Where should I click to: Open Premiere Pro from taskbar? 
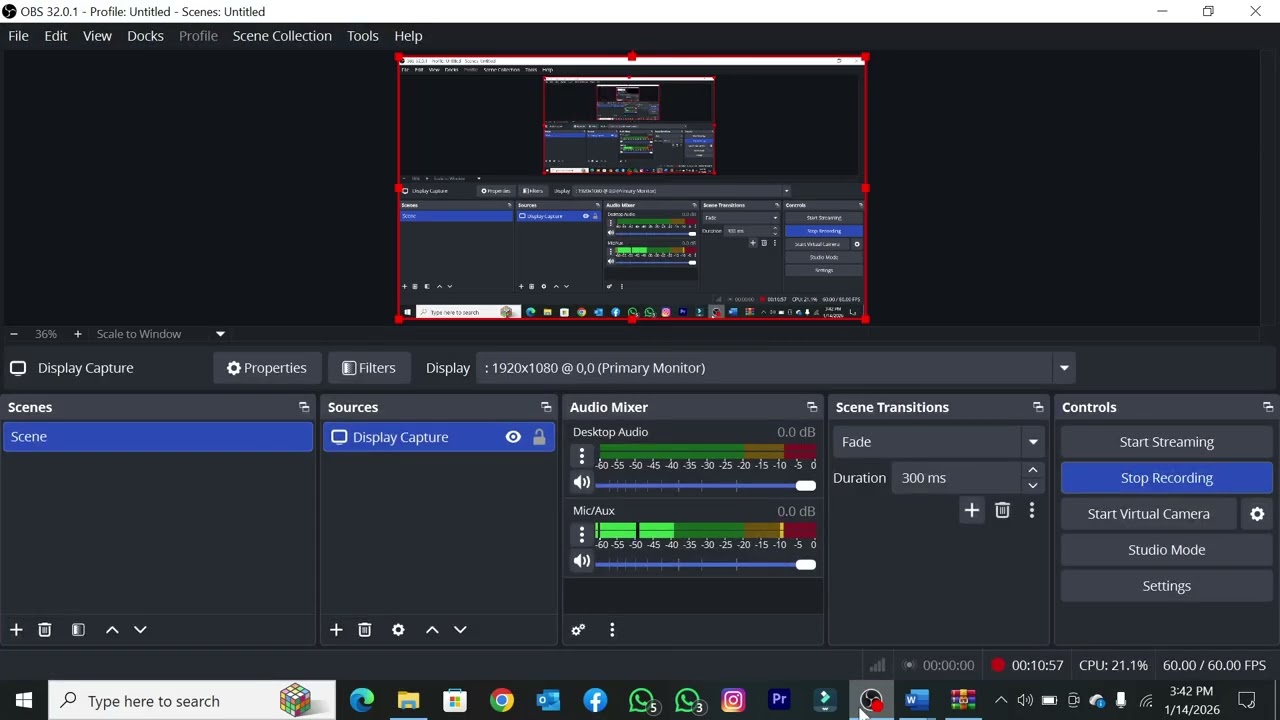pos(779,701)
